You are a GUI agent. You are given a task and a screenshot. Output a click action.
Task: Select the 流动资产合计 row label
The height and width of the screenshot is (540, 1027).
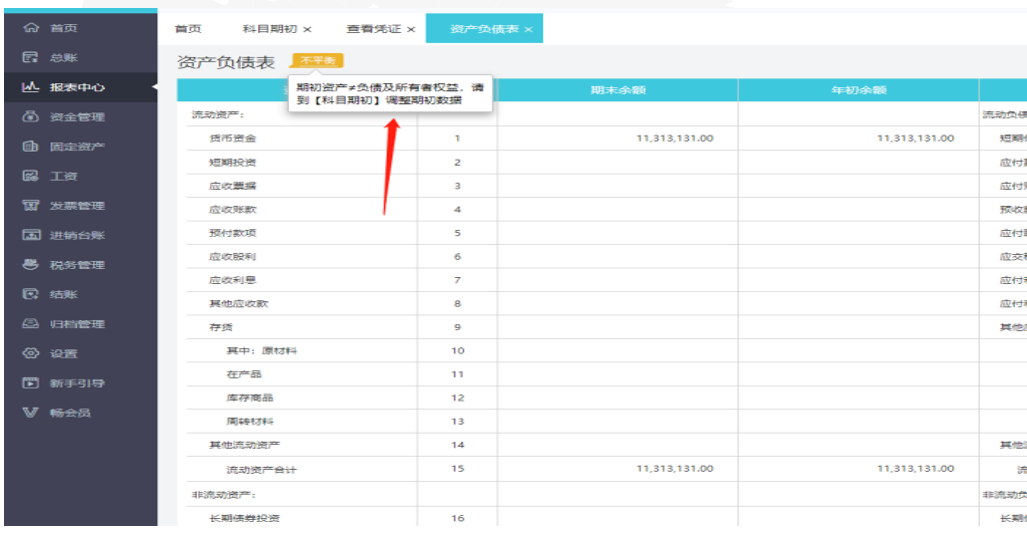pyautogui.click(x=261, y=469)
